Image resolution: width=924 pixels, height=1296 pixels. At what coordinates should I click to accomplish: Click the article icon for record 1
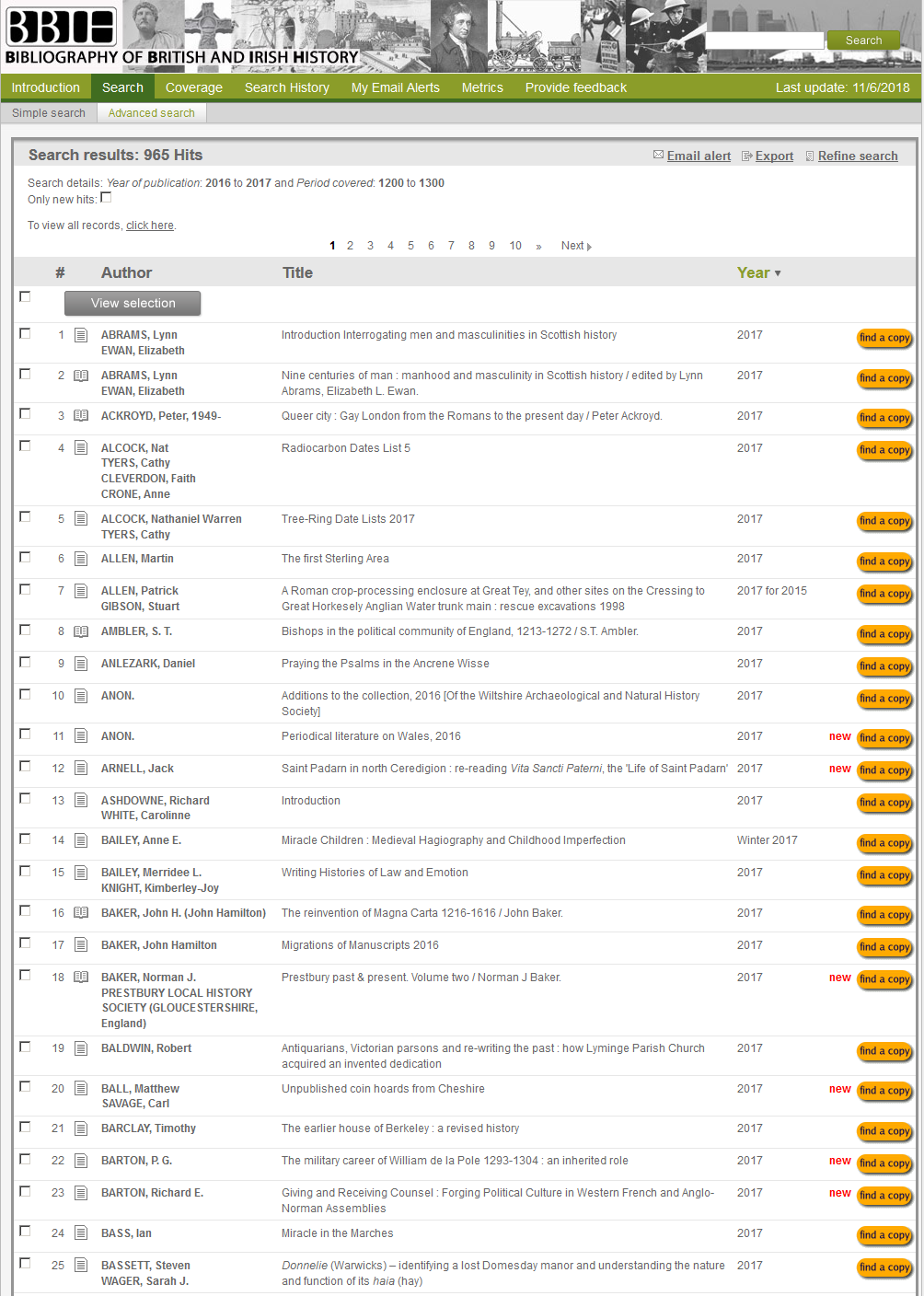[x=81, y=335]
